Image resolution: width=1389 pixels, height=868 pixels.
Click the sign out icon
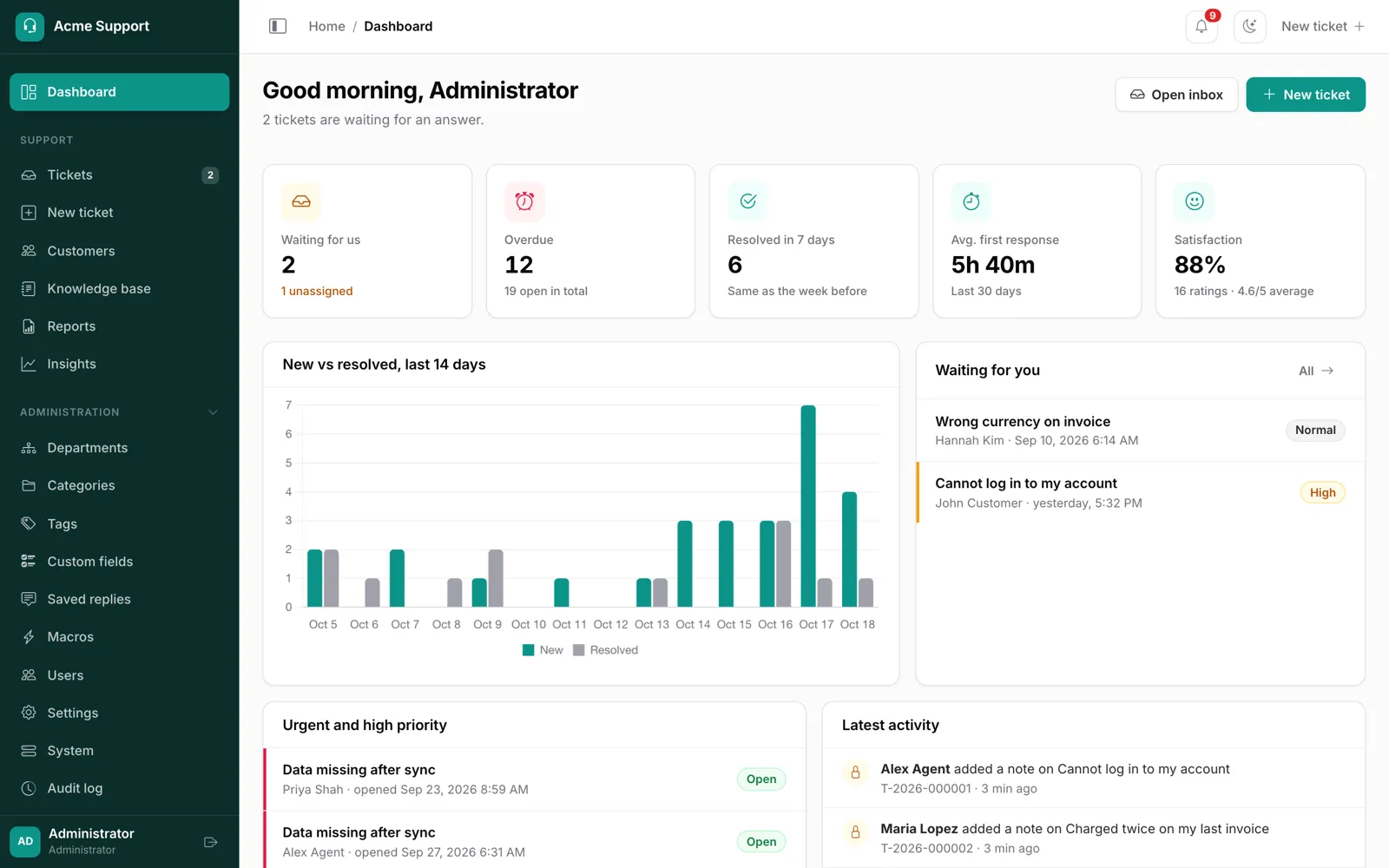click(210, 842)
